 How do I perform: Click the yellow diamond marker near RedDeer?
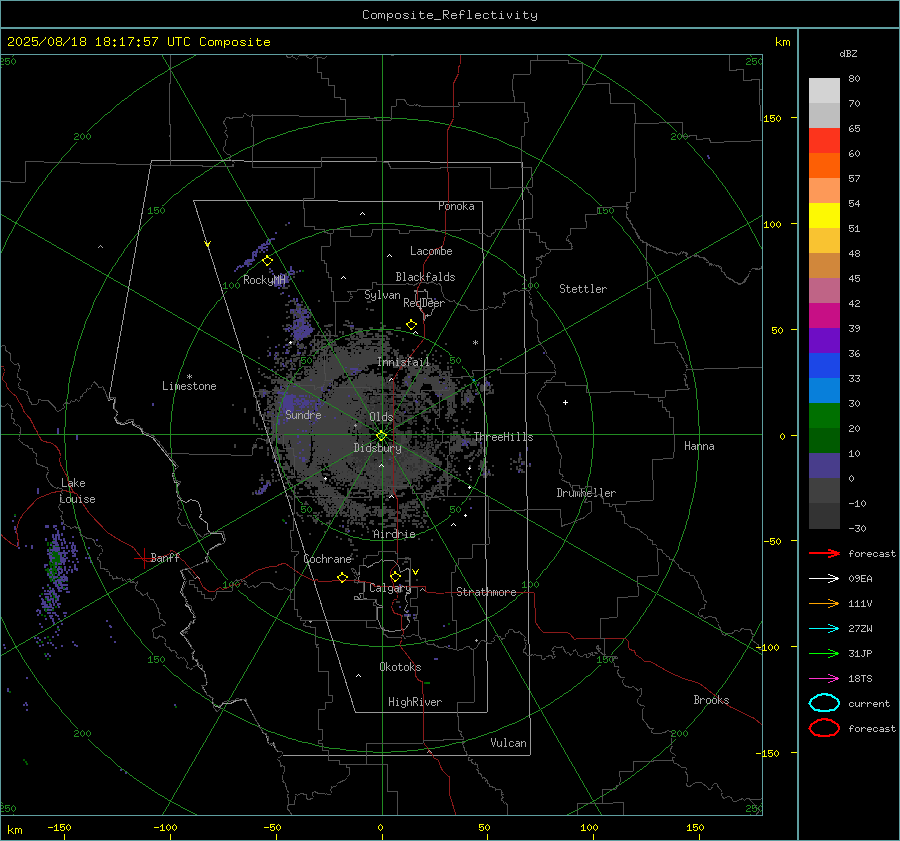412,324
